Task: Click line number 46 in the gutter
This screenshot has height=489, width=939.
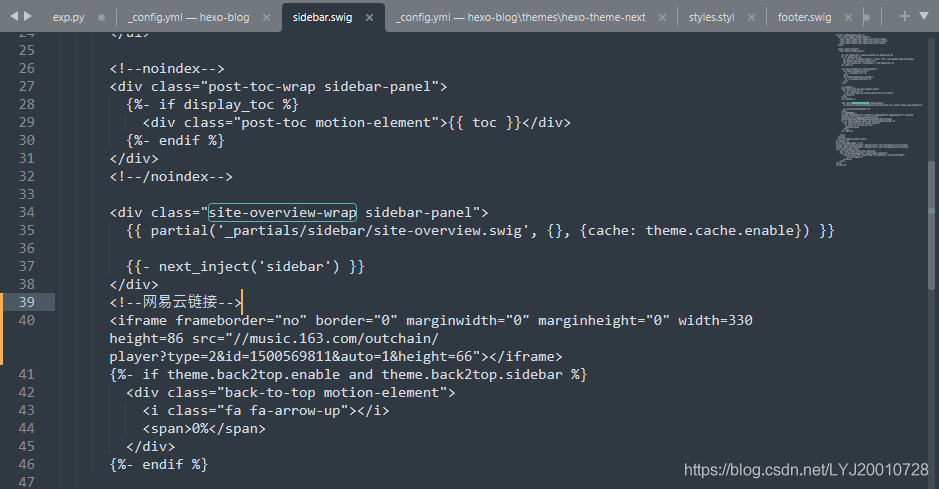Action: (x=27, y=464)
